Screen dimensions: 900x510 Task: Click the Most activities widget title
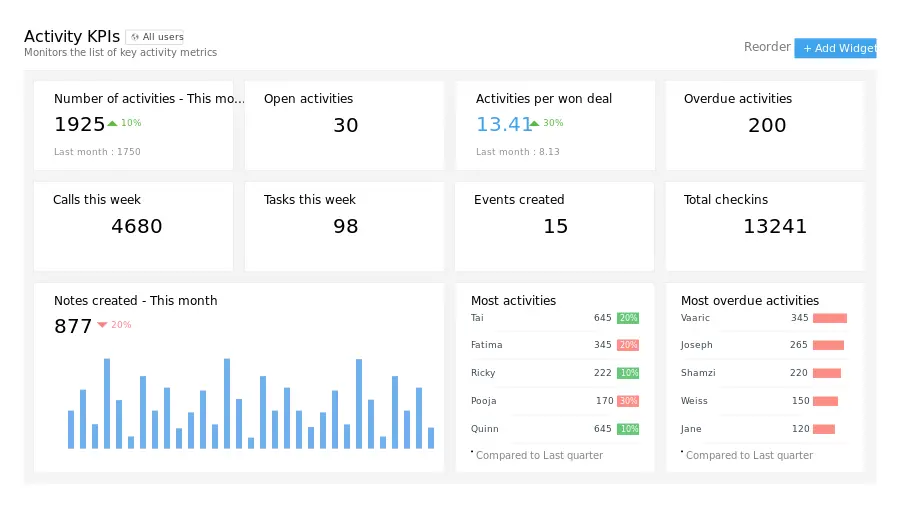pos(513,301)
